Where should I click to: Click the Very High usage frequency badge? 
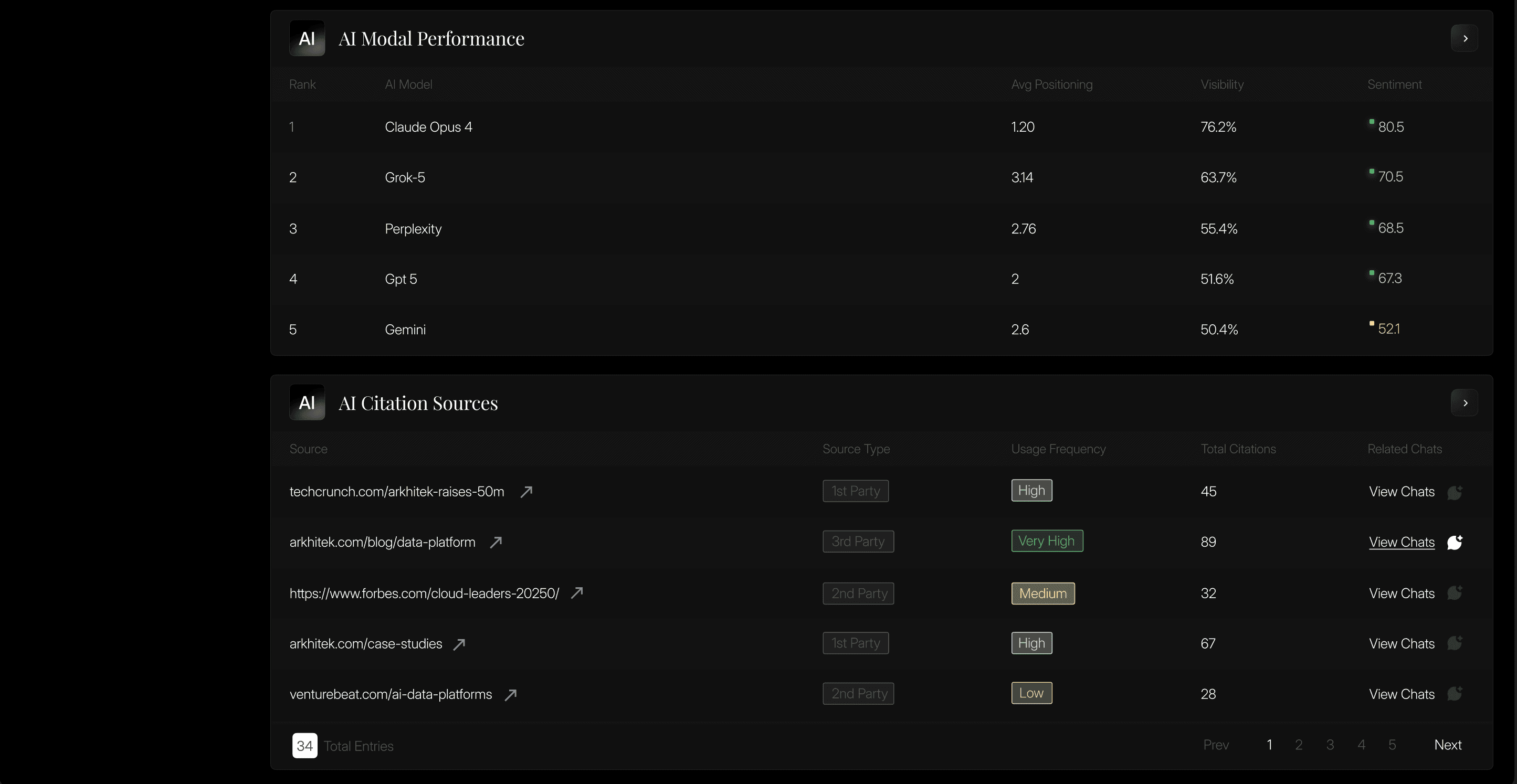click(x=1047, y=541)
